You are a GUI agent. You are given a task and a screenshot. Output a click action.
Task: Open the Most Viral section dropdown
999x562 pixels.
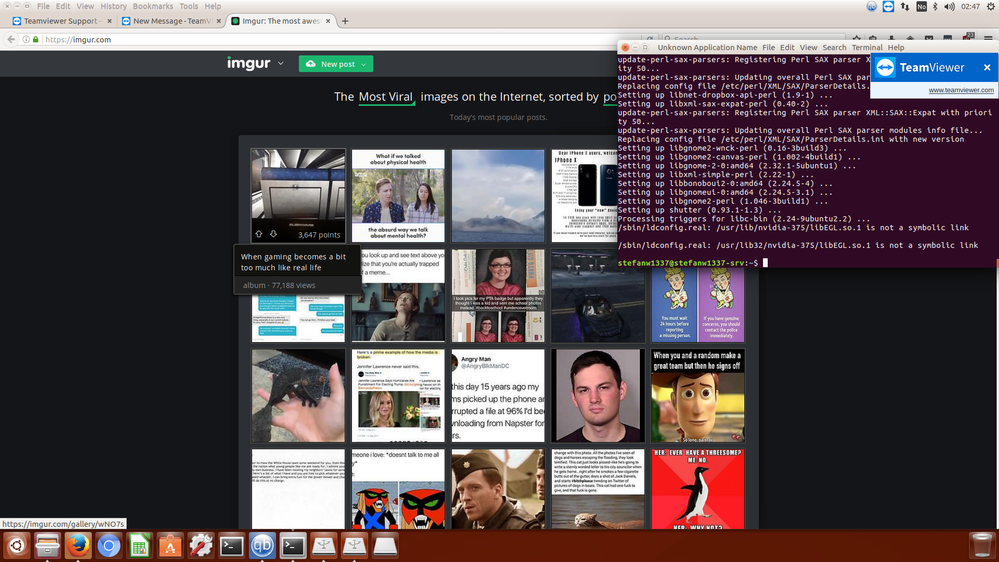click(x=386, y=97)
